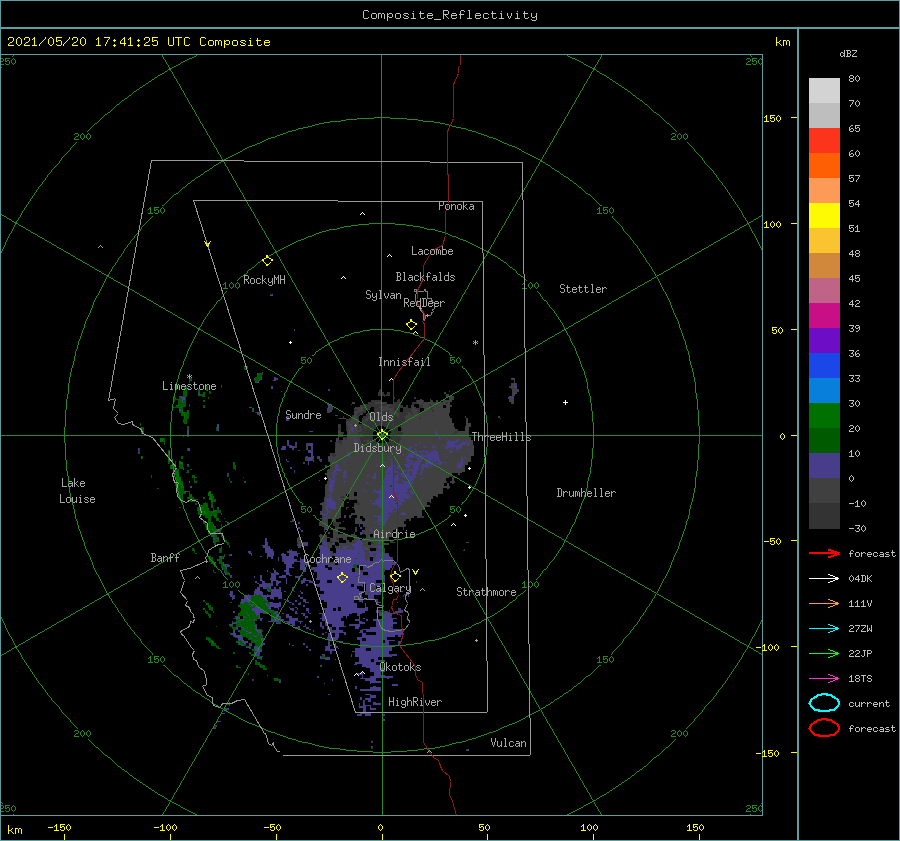The height and width of the screenshot is (841, 900).
Task: Click the Banff label
Action: pos(165,557)
